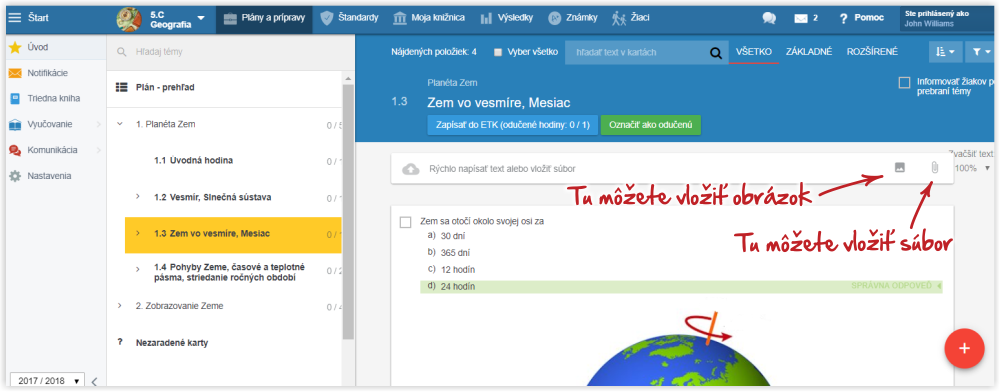Image resolution: width=1000 pixels, height=392 pixels.
Task: Open the chat bubbles icon in header
Action: [769, 18]
